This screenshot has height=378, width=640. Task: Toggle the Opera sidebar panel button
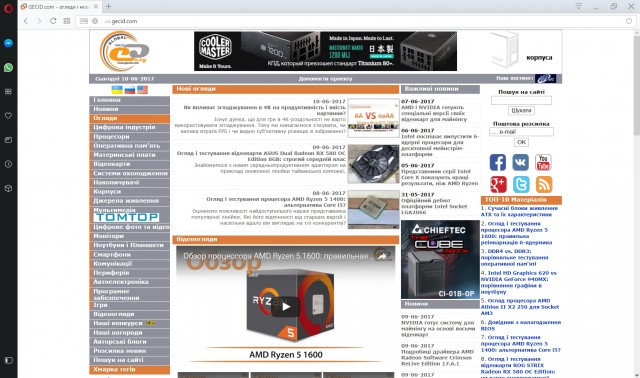point(8,360)
